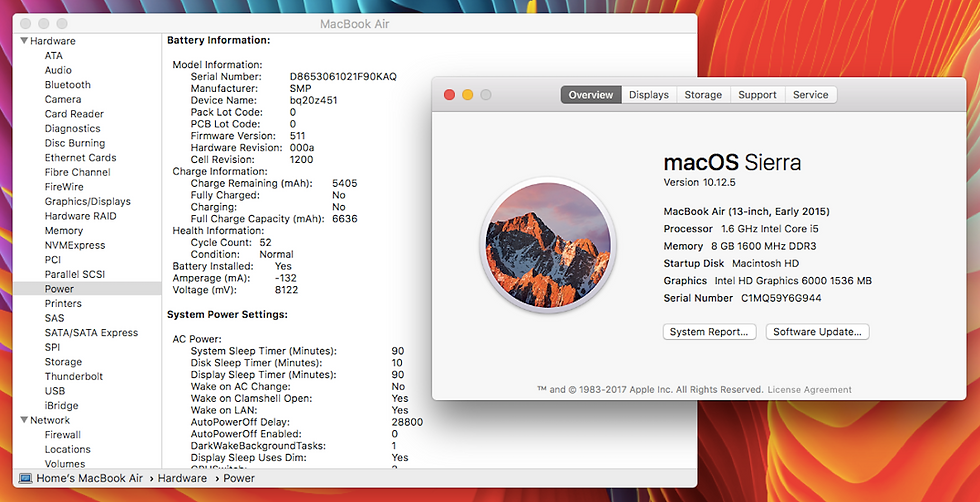Image resolution: width=980 pixels, height=502 pixels.
Task: Click the Voltage value 8122
Action: pos(286,290)
